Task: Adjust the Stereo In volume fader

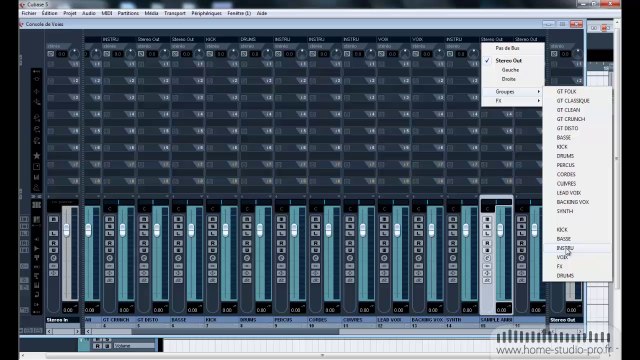Action: (x=66, y=230)
